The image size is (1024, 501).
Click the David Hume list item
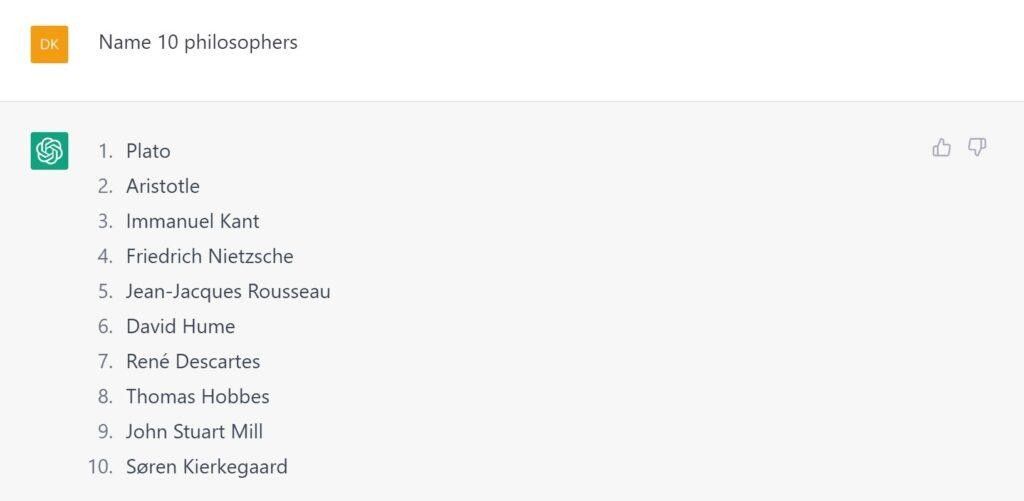[x=180, y=326]
